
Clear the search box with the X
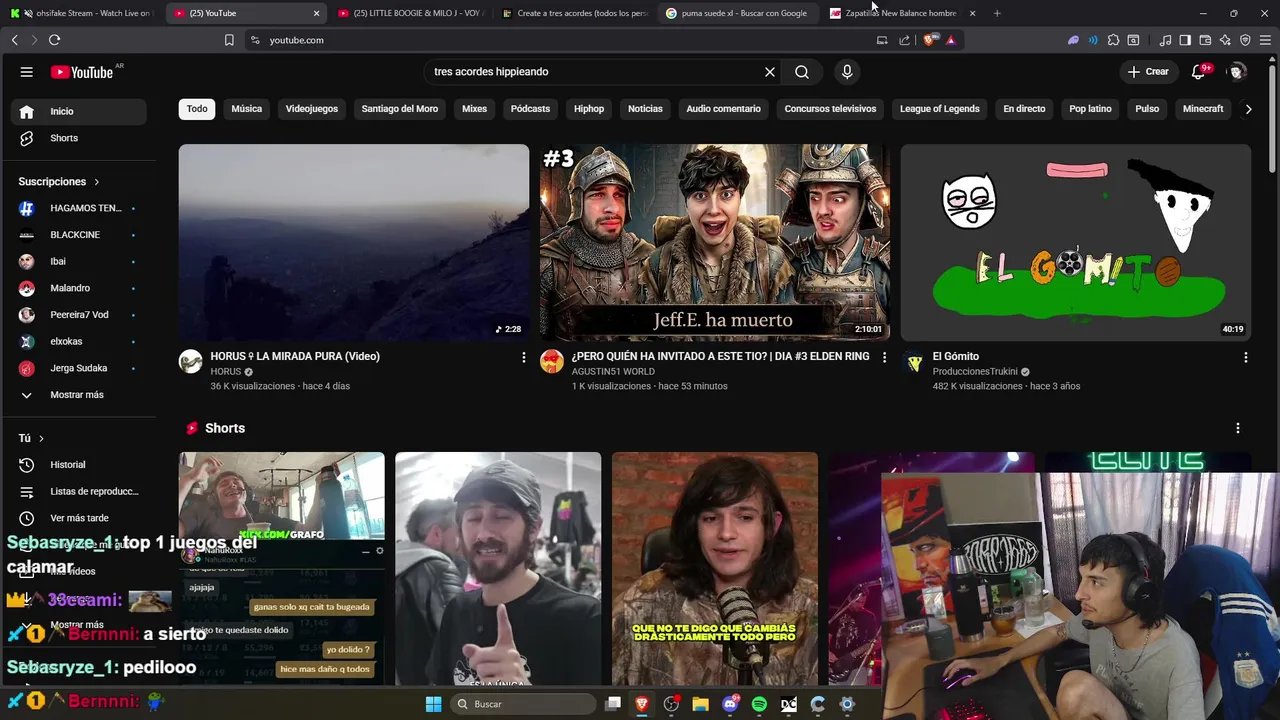[770, 72]
